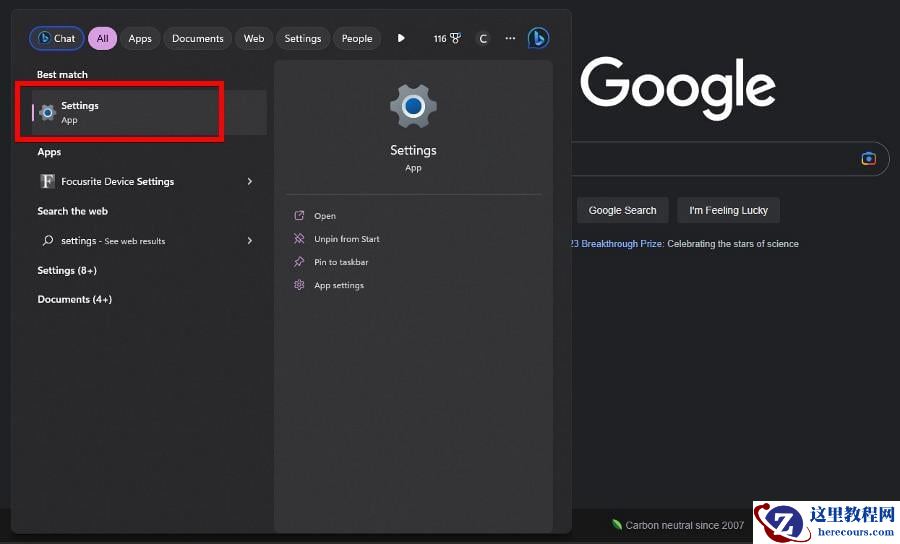
Task: Click the large Settings gear in preview pane
Action: tap(413, 106)
